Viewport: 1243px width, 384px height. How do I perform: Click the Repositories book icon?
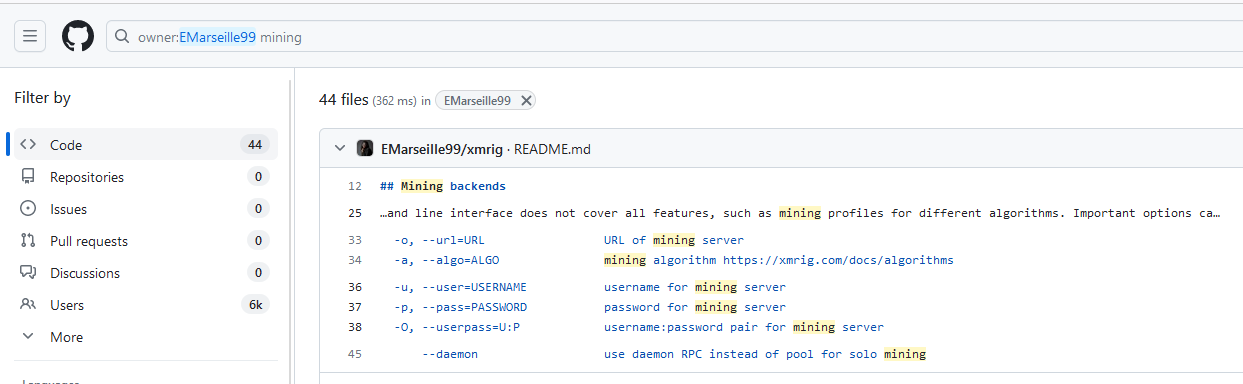pos(28,177)
